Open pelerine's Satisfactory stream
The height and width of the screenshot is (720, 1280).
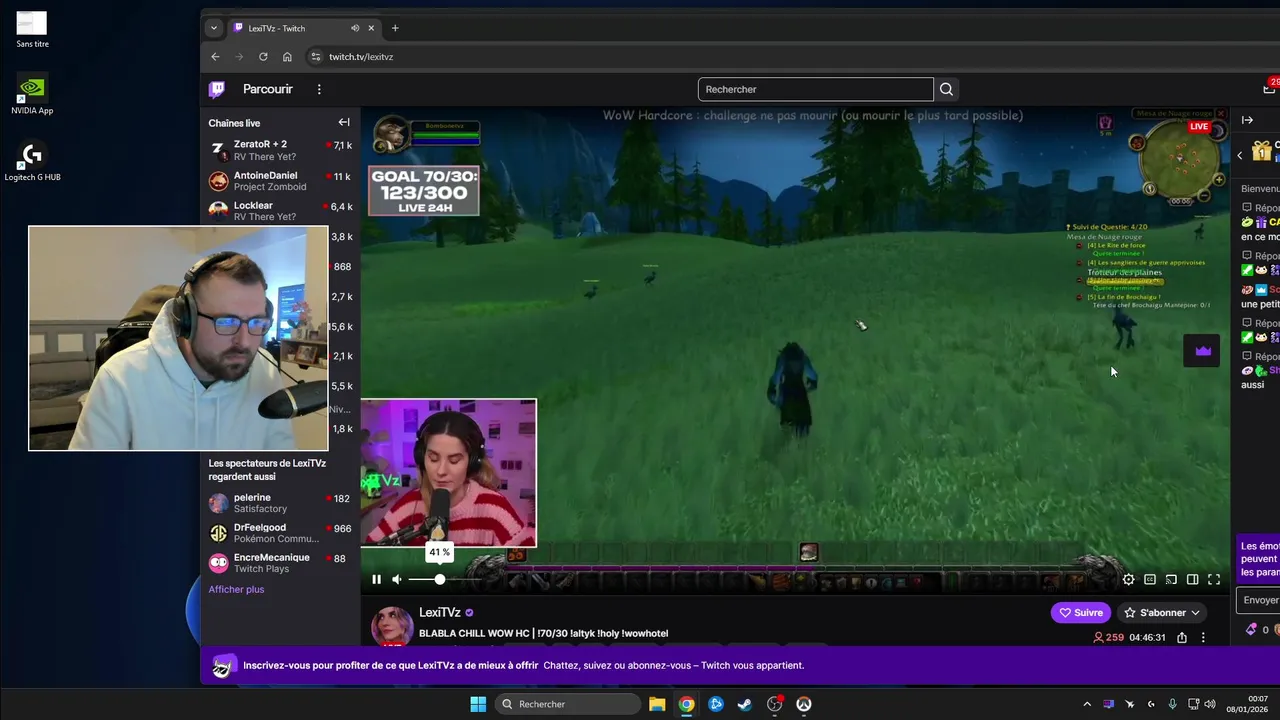click(280, 503)
